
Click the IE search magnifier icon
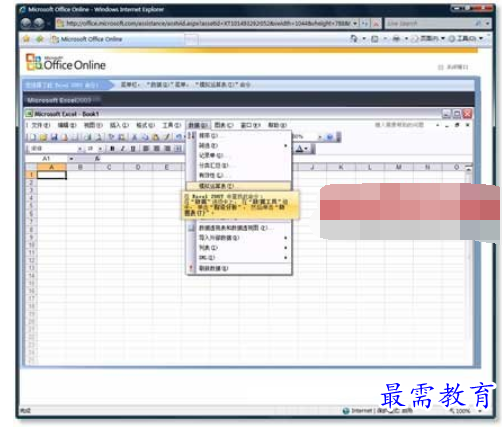[478, 23]
